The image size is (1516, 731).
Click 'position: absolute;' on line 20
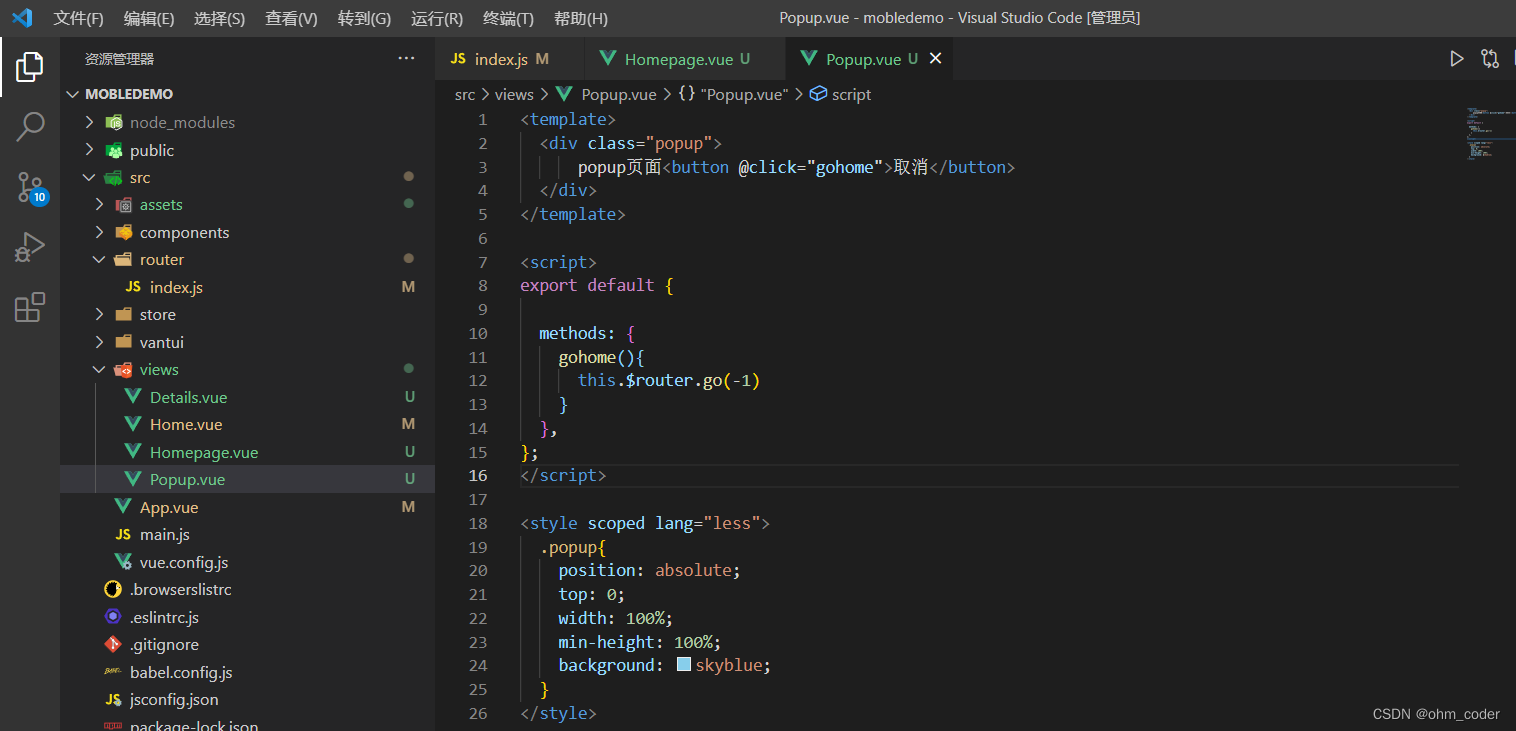pyautogui.click(x=650, y=570)
